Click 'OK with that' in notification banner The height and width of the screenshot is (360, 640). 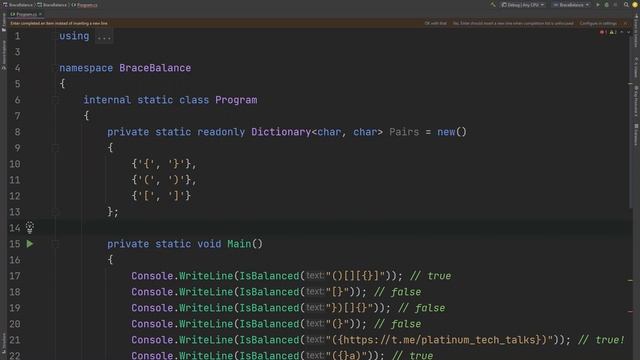click(436, 23)
